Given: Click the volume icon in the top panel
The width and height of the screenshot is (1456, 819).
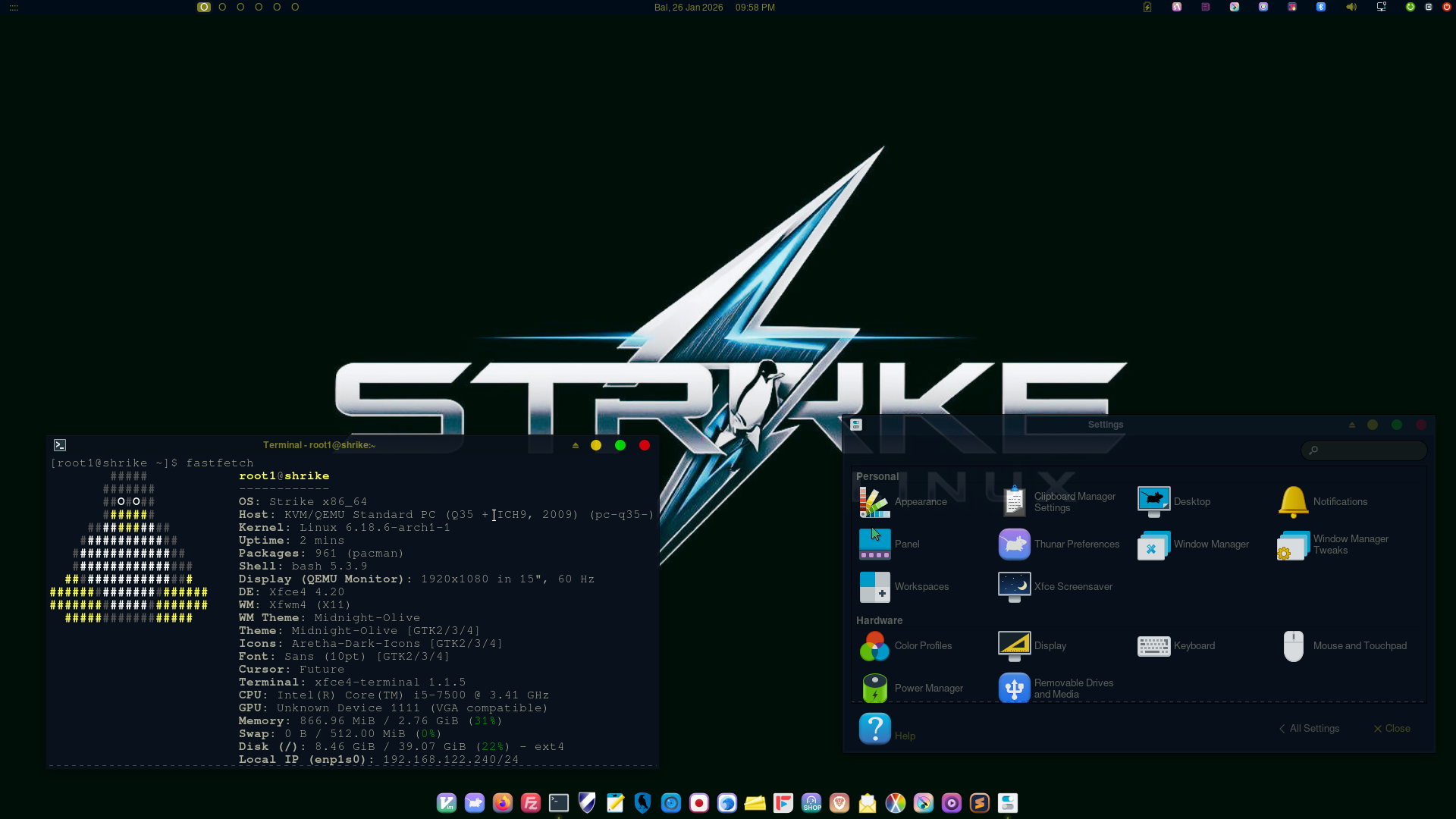Looking at the screenshot, I should point(1351,7).
